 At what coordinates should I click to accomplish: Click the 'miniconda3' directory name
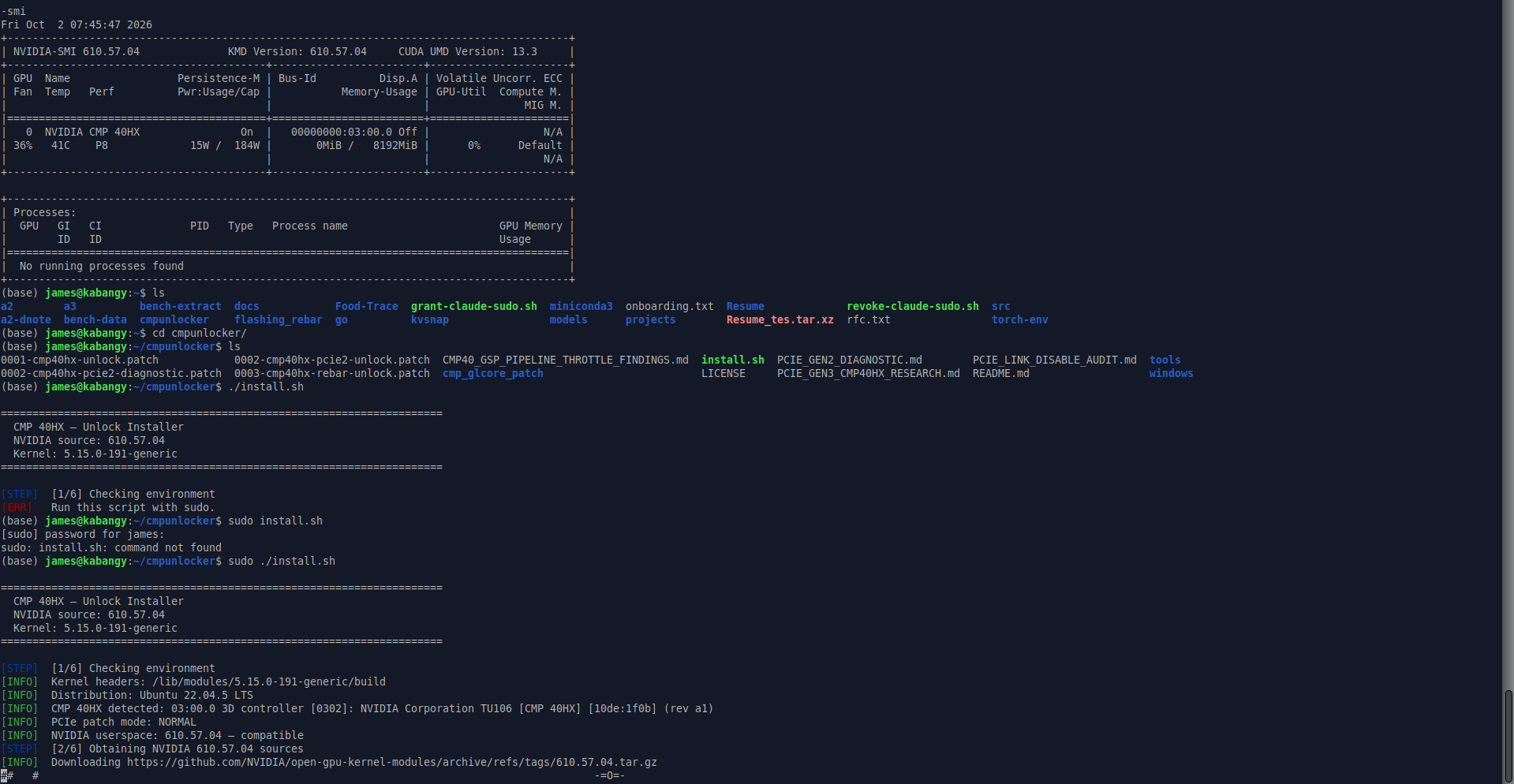pos(581,306)
